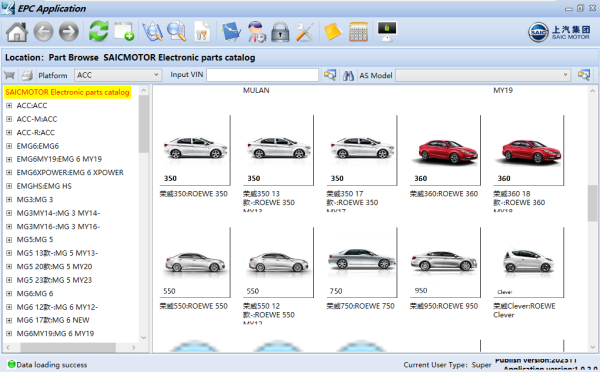
Task: Expand the EMG6:EMG6 node
Action: (x=9, y=146)
